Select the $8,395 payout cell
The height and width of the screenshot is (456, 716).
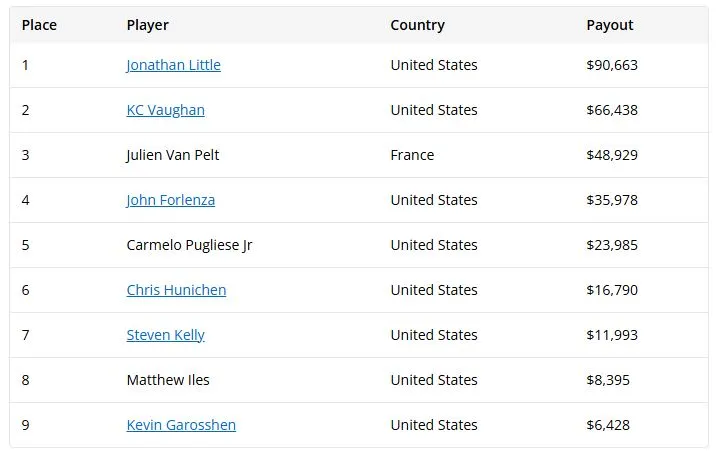click(x=608, y=380)
